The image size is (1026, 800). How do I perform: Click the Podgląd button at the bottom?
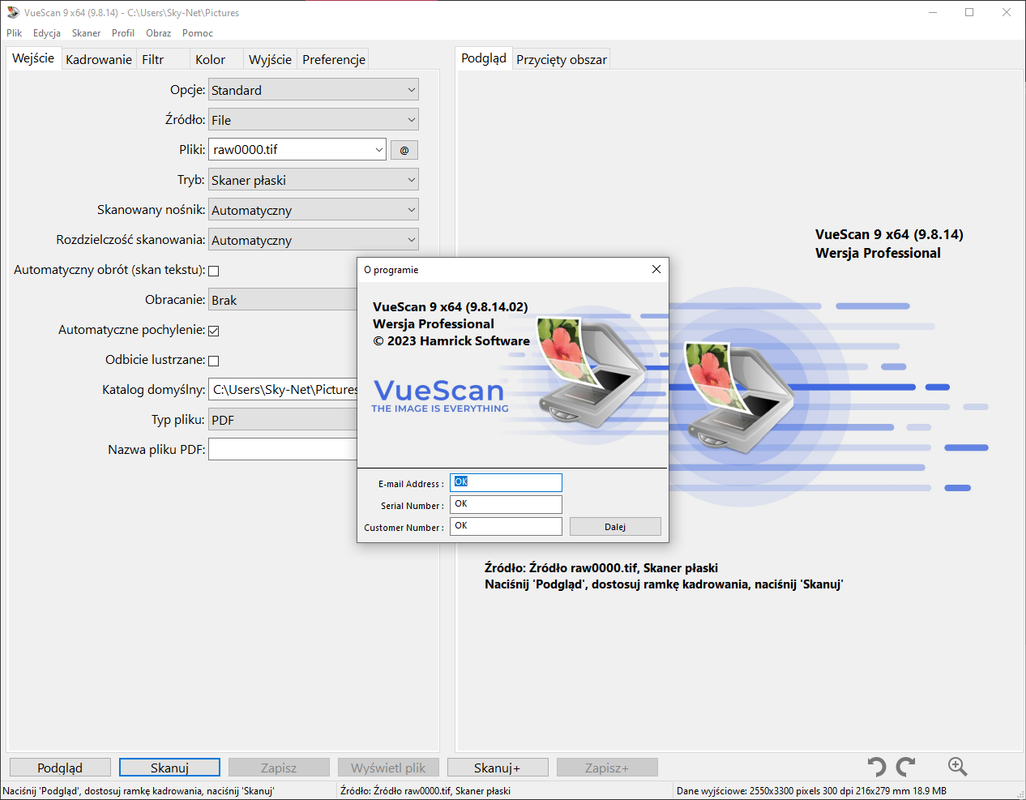(60, 767)
